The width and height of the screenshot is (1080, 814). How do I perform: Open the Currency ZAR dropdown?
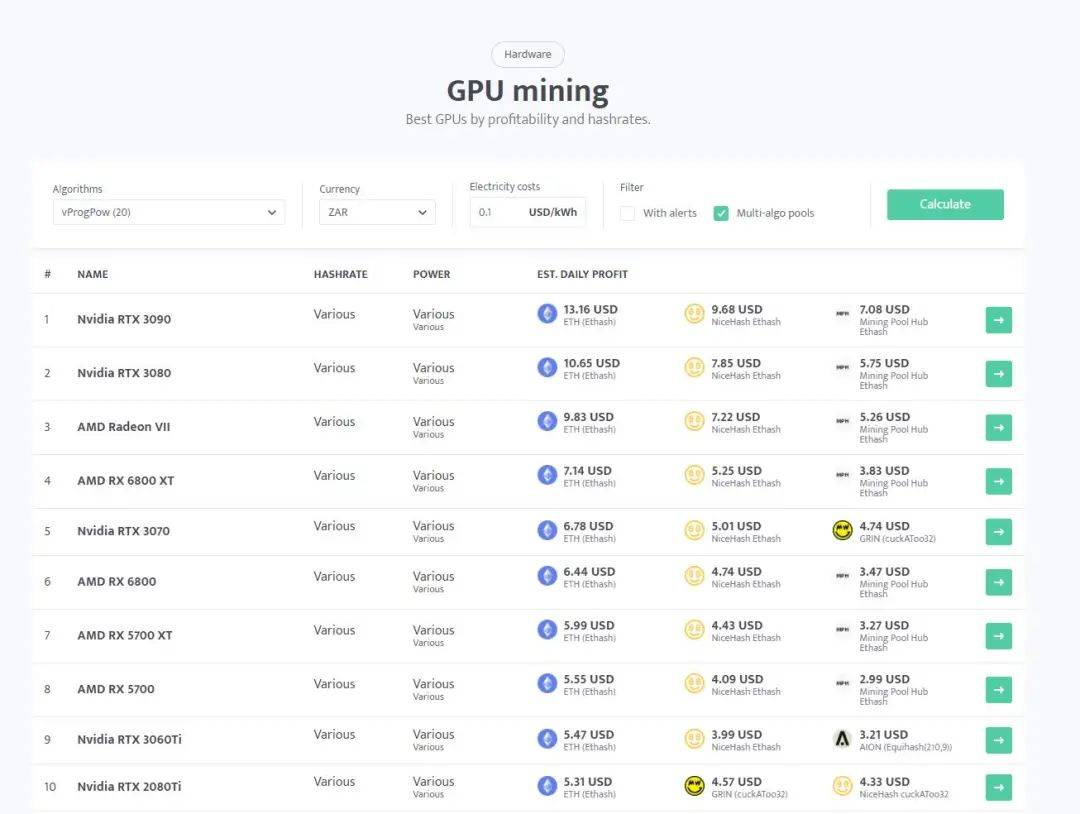click(377, 212)
